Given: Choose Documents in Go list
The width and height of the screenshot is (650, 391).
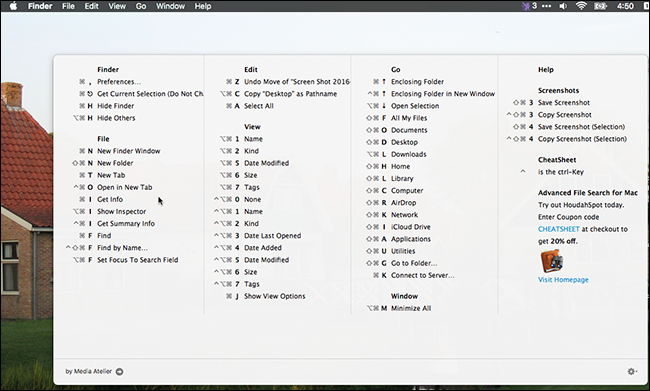Looking at the screenshot, I should pos(409,130).
